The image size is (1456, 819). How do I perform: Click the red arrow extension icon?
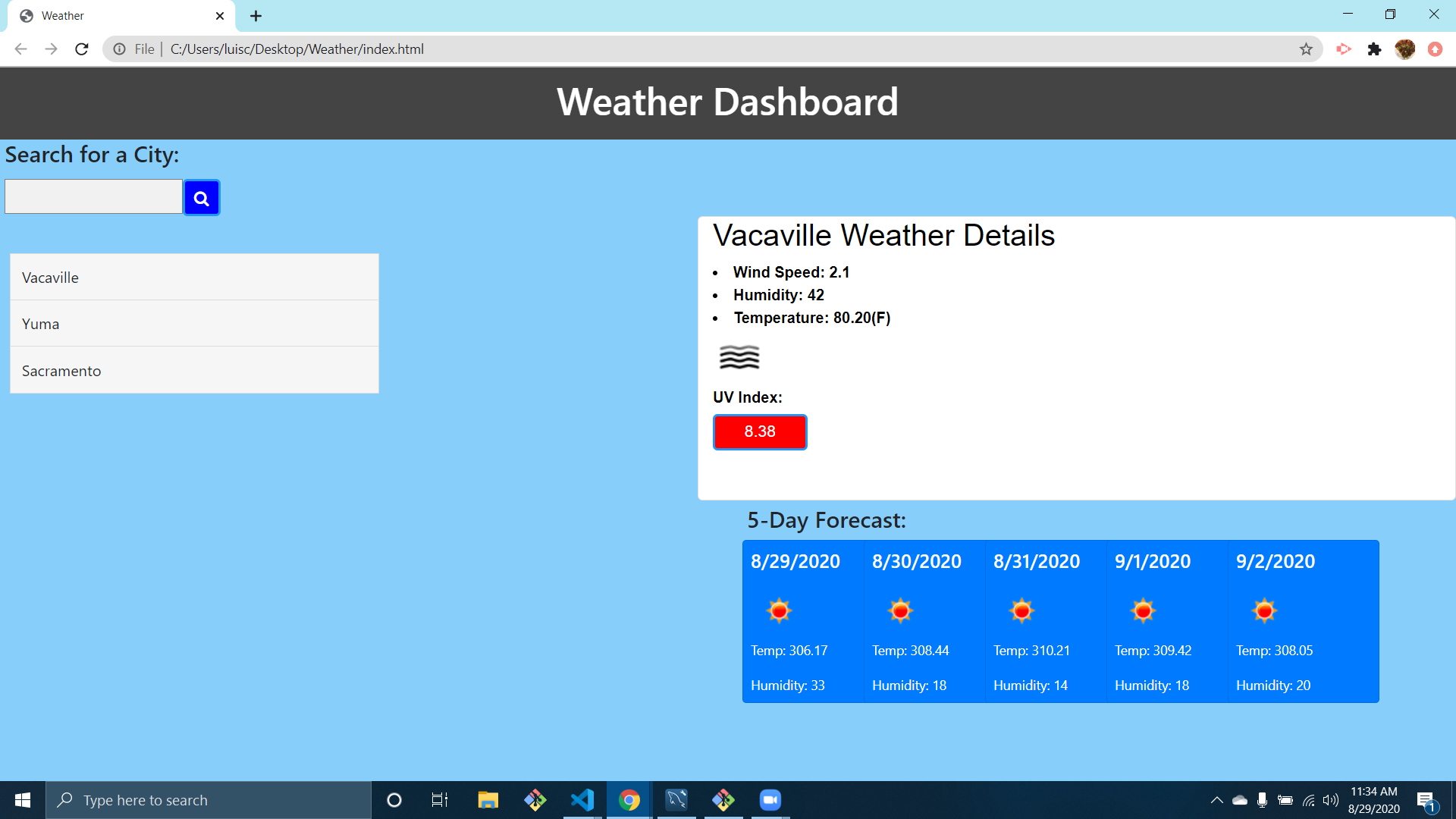coord(1344,49)
